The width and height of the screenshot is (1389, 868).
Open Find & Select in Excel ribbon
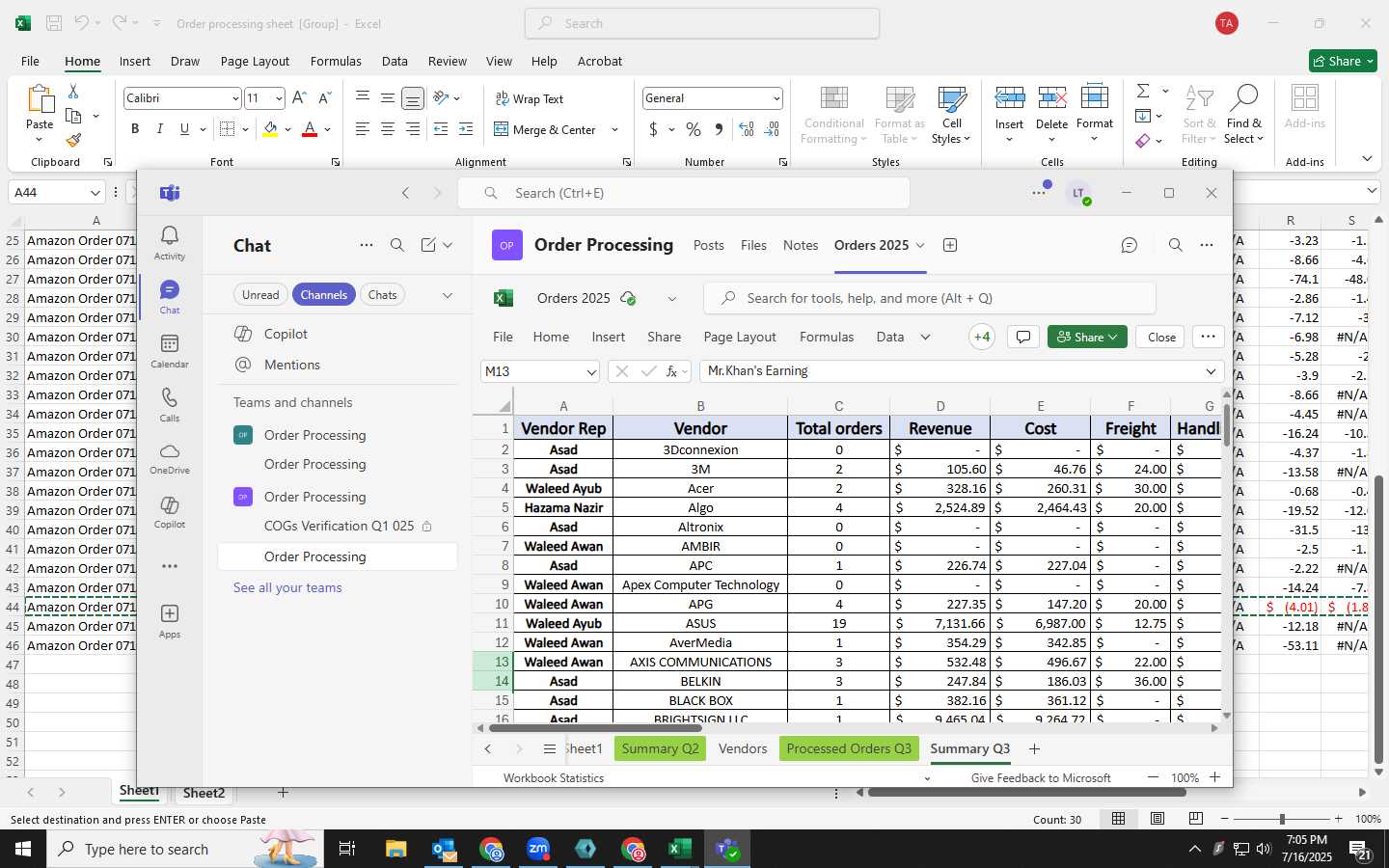pos(1244,114)
